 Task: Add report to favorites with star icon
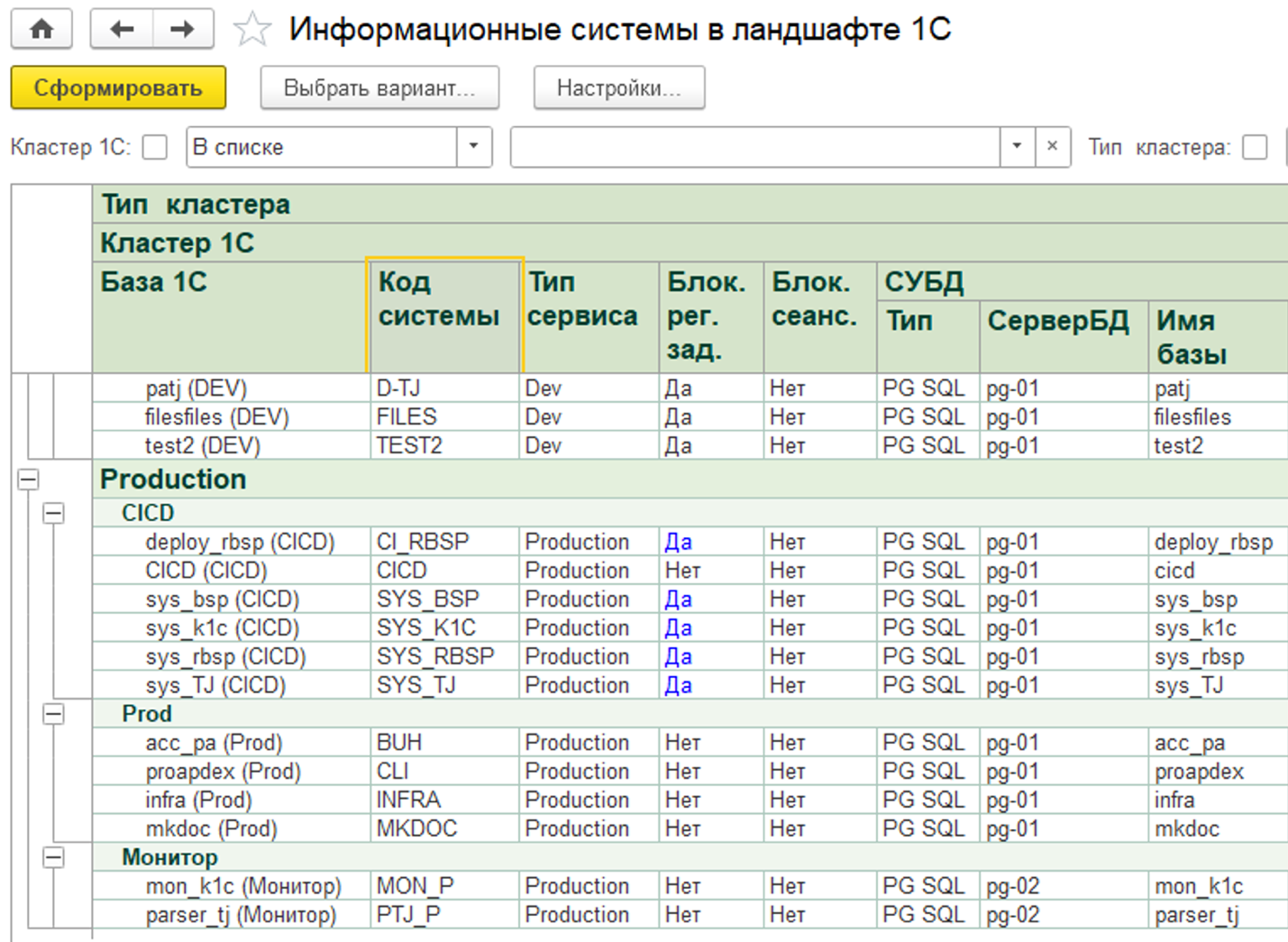tap(251, 30)
